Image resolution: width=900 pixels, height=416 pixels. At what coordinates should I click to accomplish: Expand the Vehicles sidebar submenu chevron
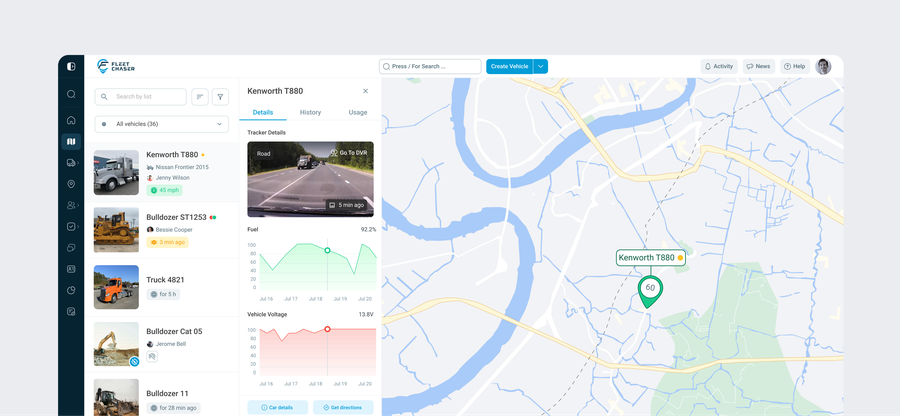coord(79,163)
